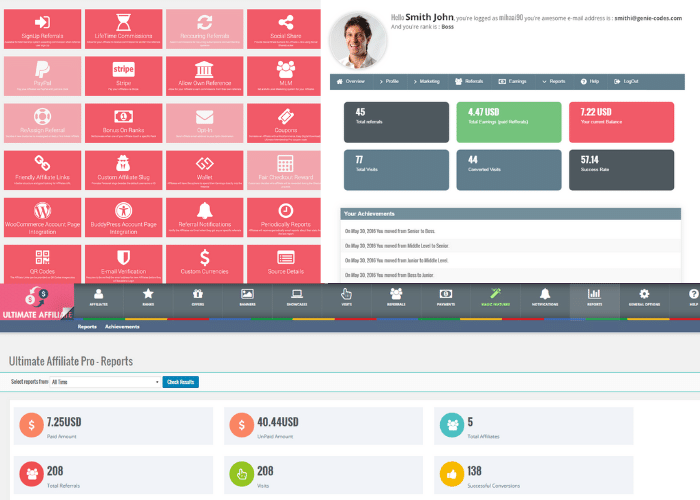Open the E-mail Verification shield tile
Viewport: 700px width, 500px height.
[124, 264]
